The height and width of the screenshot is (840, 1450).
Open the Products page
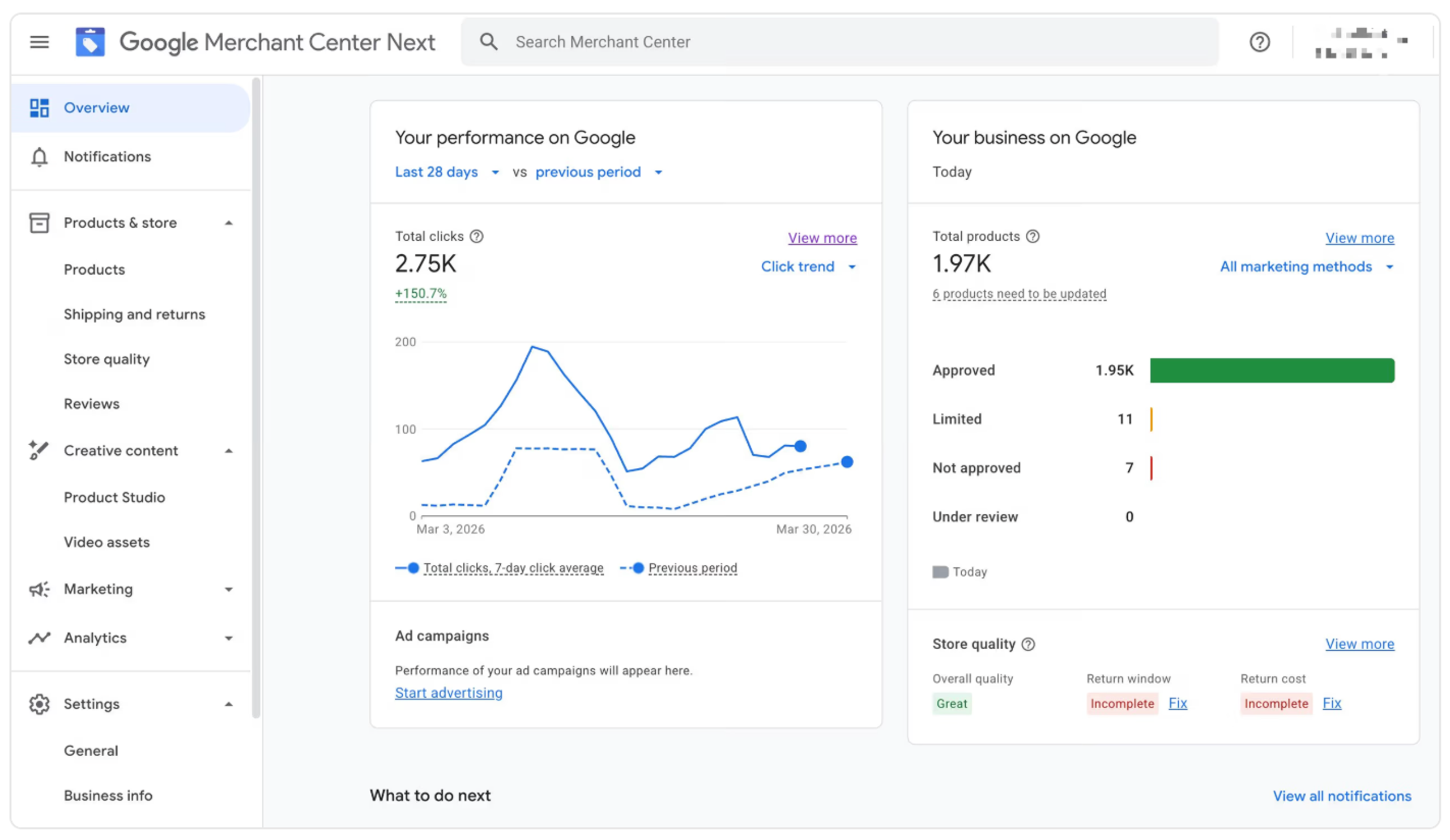click(95, 269)
